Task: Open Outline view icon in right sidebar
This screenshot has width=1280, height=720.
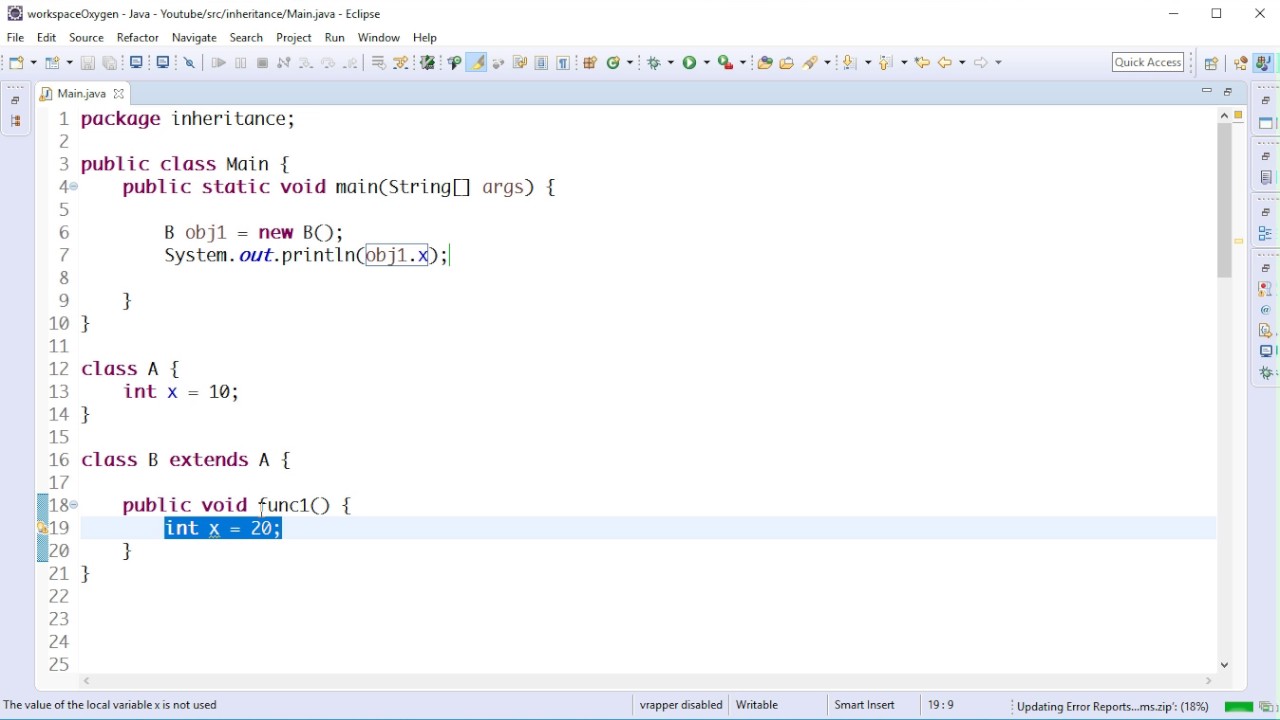Action: tap(1266, 234)
